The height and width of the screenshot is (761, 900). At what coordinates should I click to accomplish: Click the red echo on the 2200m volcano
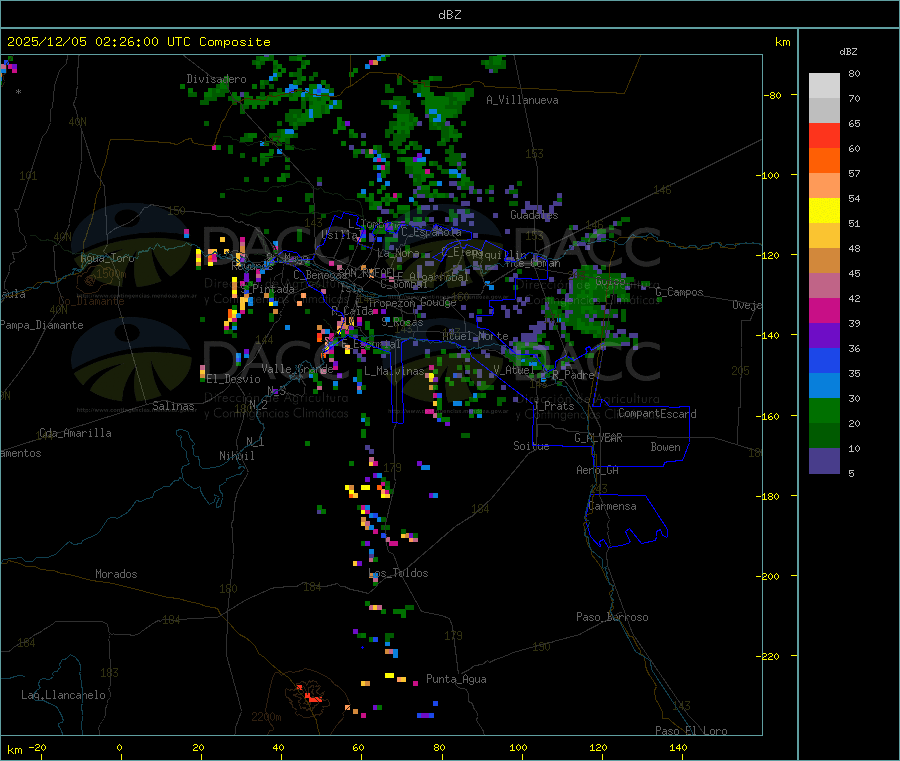click(x=311, y=696)
